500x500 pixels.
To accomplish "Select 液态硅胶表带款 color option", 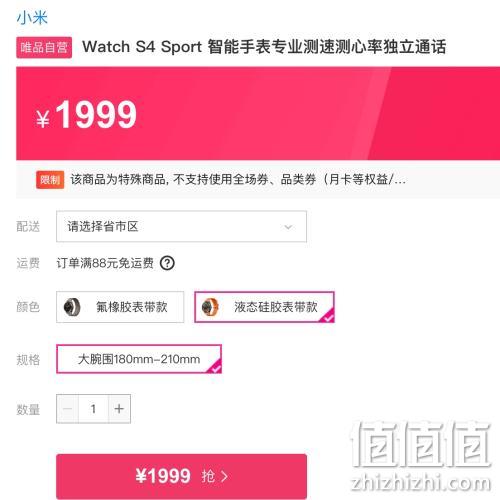I will [264, 307].
